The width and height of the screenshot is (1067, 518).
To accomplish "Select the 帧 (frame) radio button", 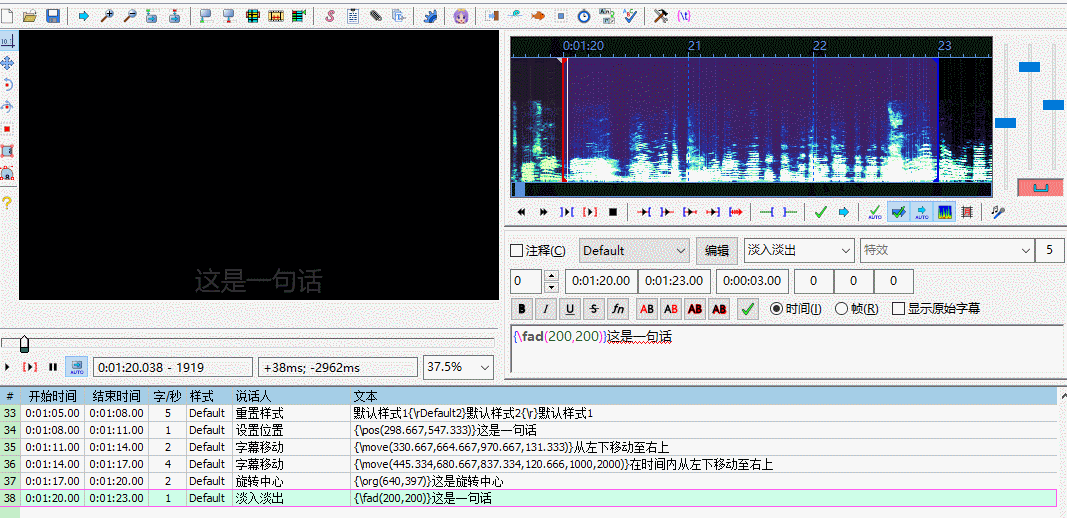I will (841, 309).
